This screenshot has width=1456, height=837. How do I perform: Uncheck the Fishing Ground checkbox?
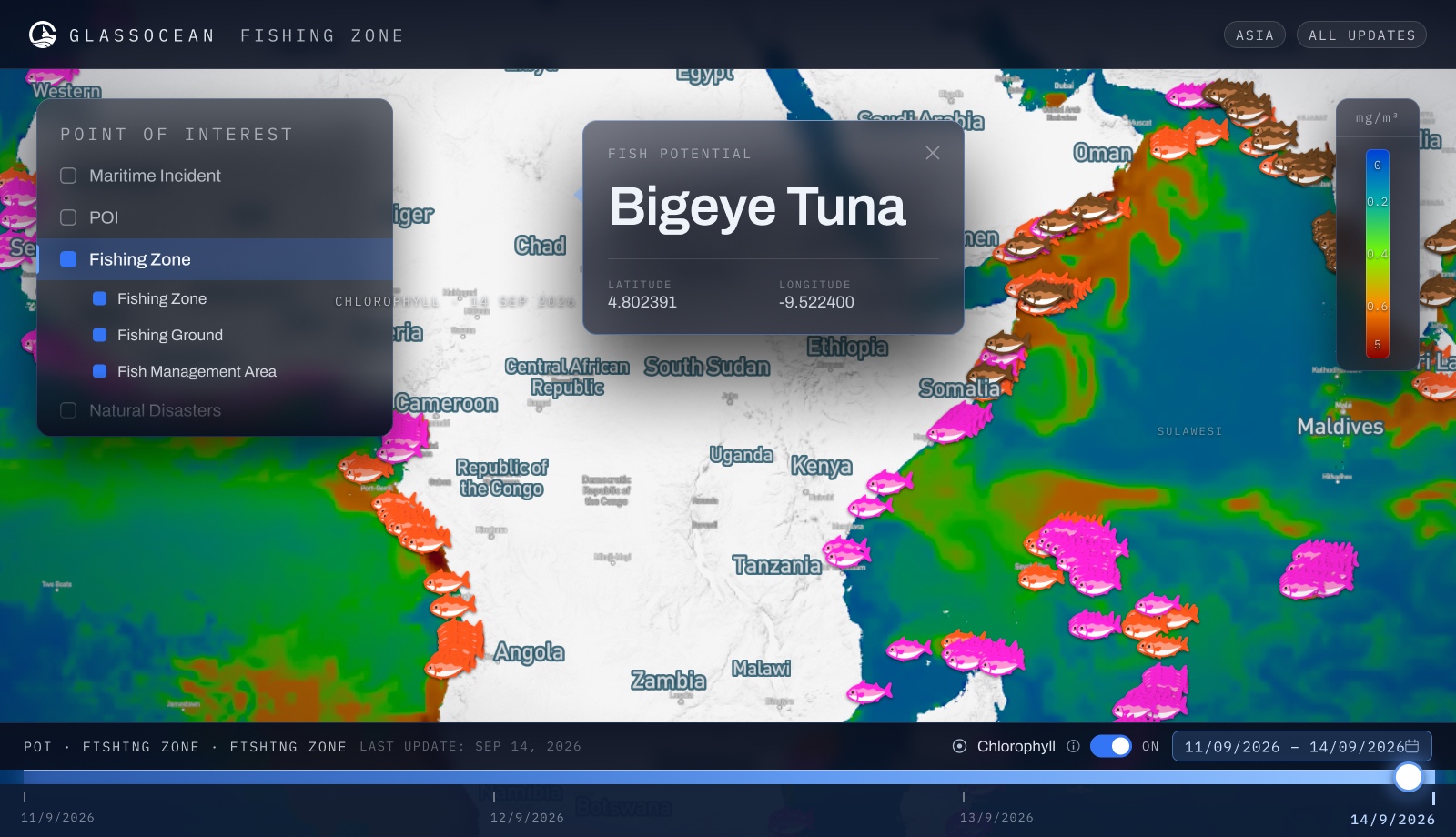click(x=100, y=335)
